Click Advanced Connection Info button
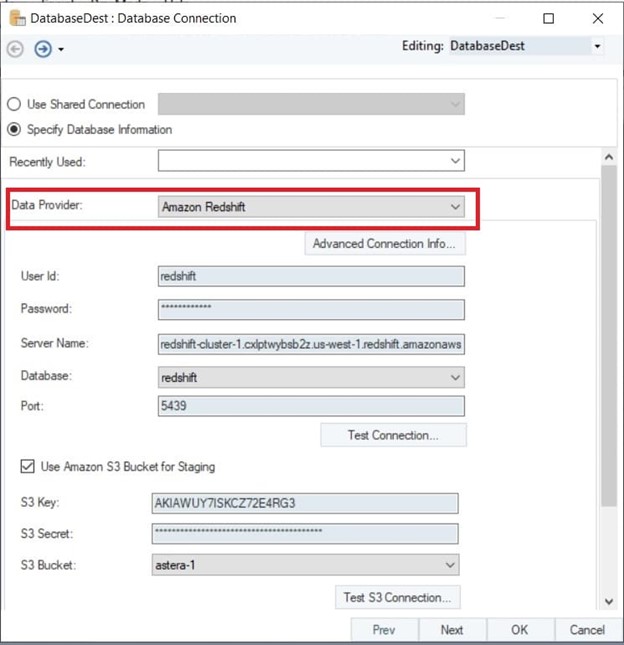The height and width of the screenshot is (645, 624). pyautogui.click(x=384, y=244)
